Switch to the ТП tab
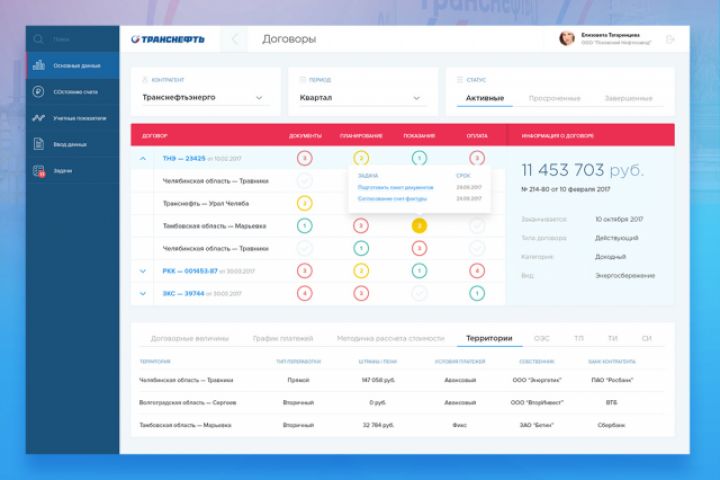720x480 pixels. [579, 339]
